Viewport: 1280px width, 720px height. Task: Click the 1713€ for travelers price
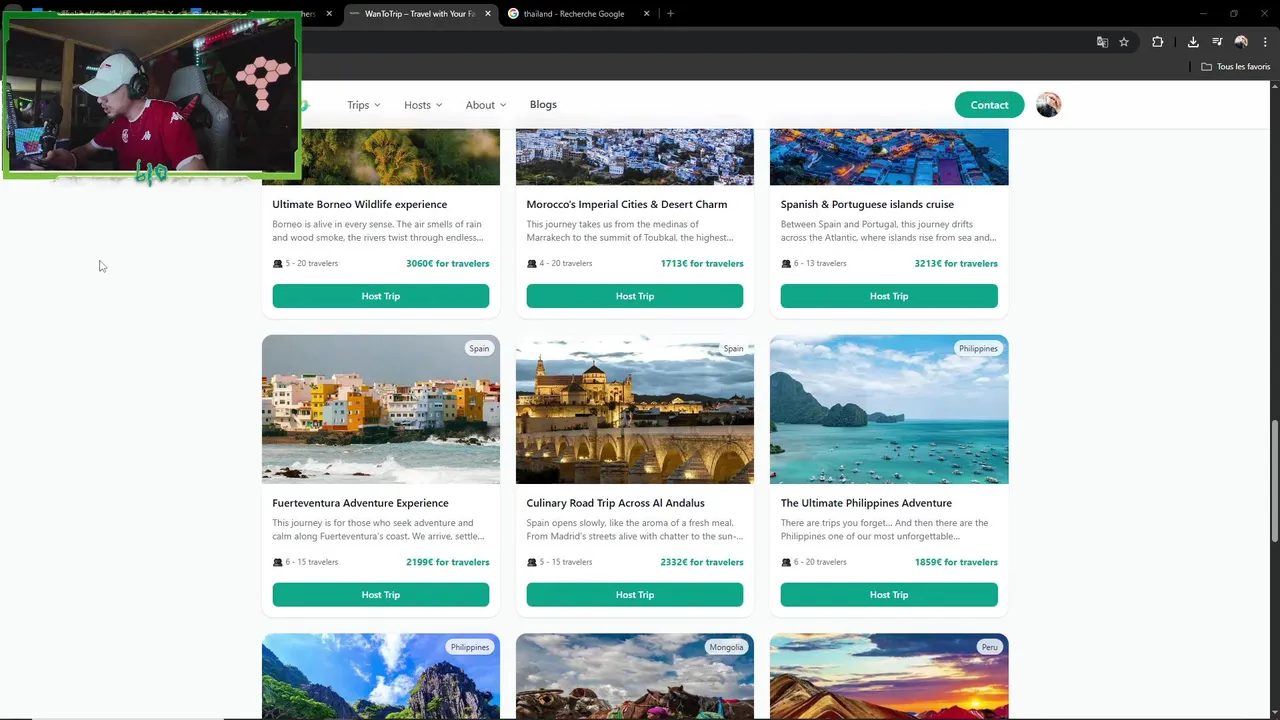click(x=702, y=264)
